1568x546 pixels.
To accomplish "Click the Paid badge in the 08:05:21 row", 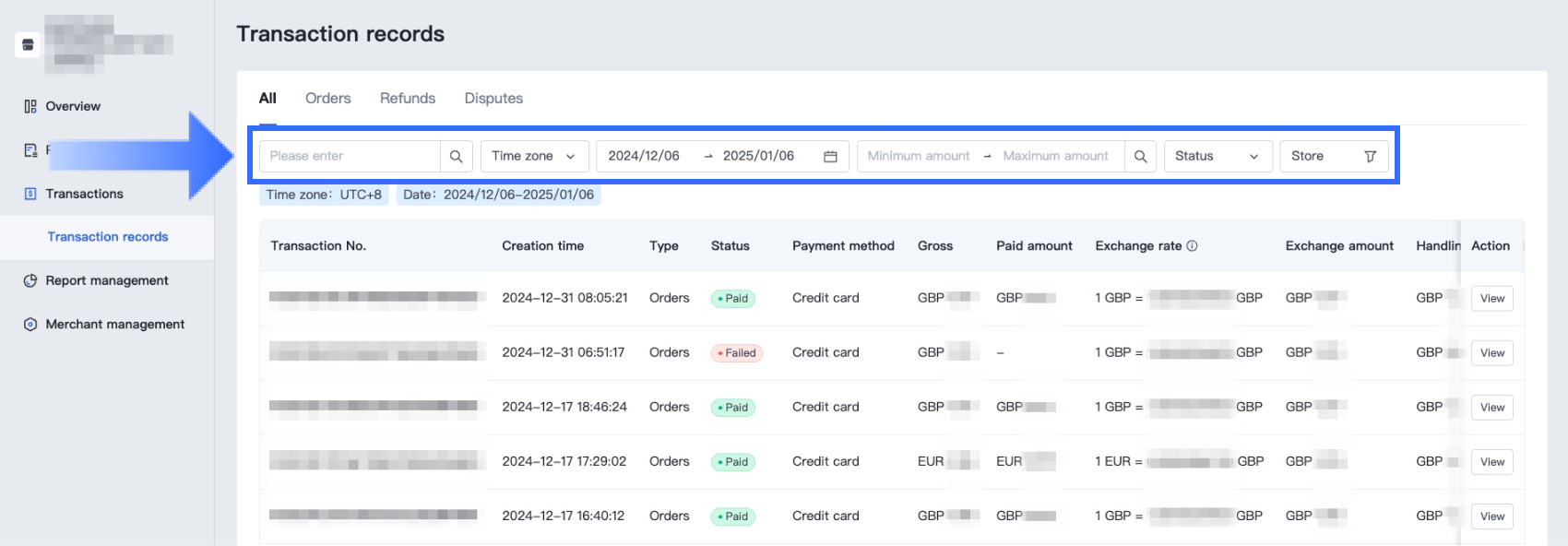I will coord(733,299).
